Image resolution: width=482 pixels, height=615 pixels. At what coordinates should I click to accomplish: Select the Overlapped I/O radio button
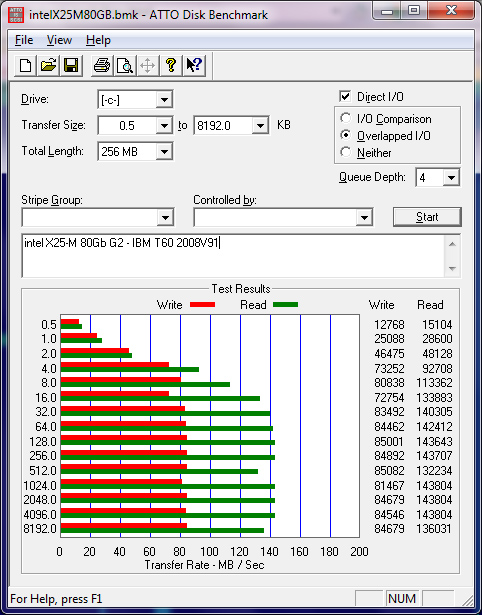click(346, 135)
